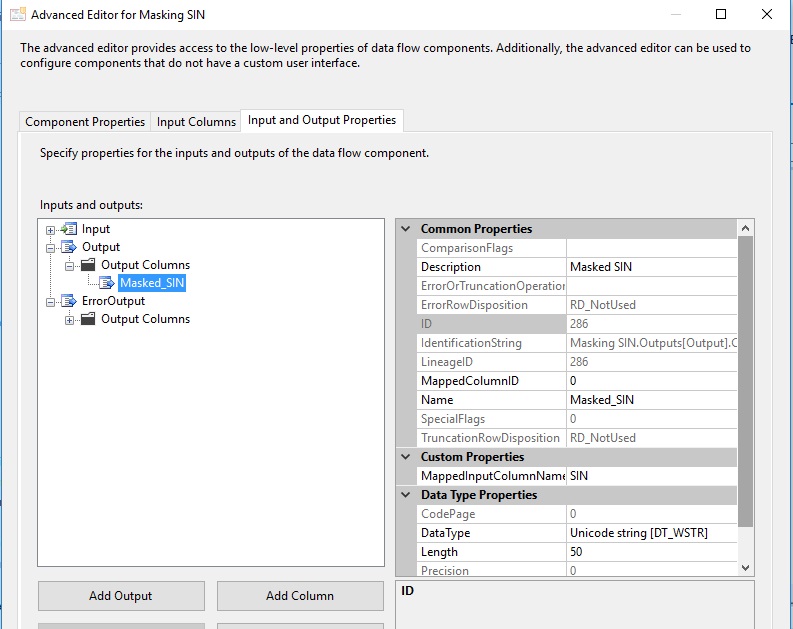Image resolution: width=793 pixels, height=629 pixels.
Task: Click the properties grid scrollbar thumb
Action: (x=745, y=382)
